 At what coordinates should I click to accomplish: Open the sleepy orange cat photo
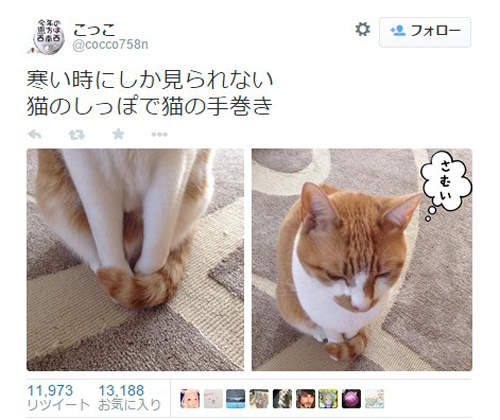pyautogui.click(x=362, y=260)
